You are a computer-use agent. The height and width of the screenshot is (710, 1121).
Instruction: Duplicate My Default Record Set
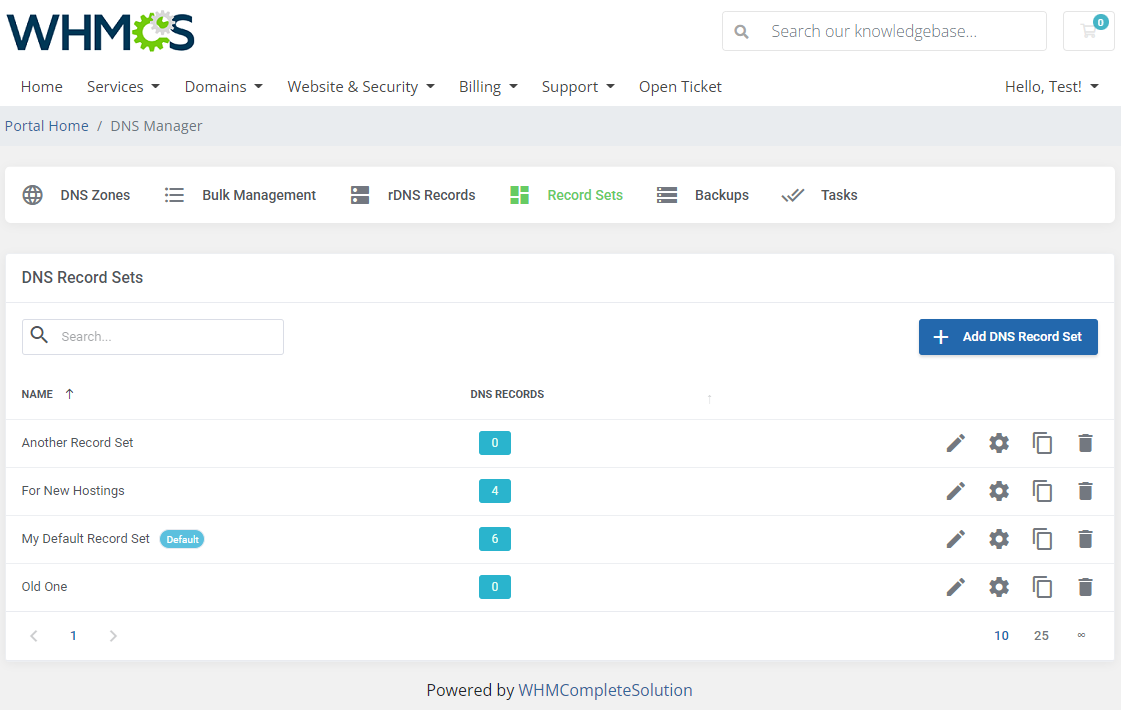1042,539
